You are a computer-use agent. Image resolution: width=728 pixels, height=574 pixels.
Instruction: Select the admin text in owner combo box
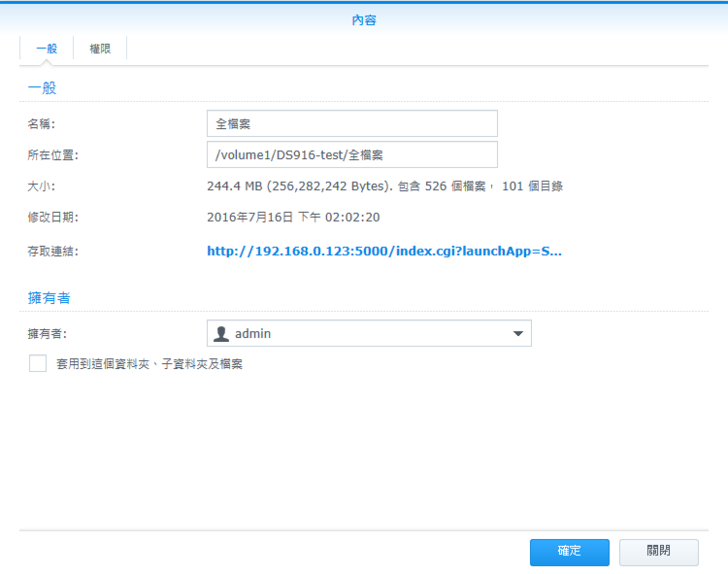pyautogui.click(x=254, y=334)
